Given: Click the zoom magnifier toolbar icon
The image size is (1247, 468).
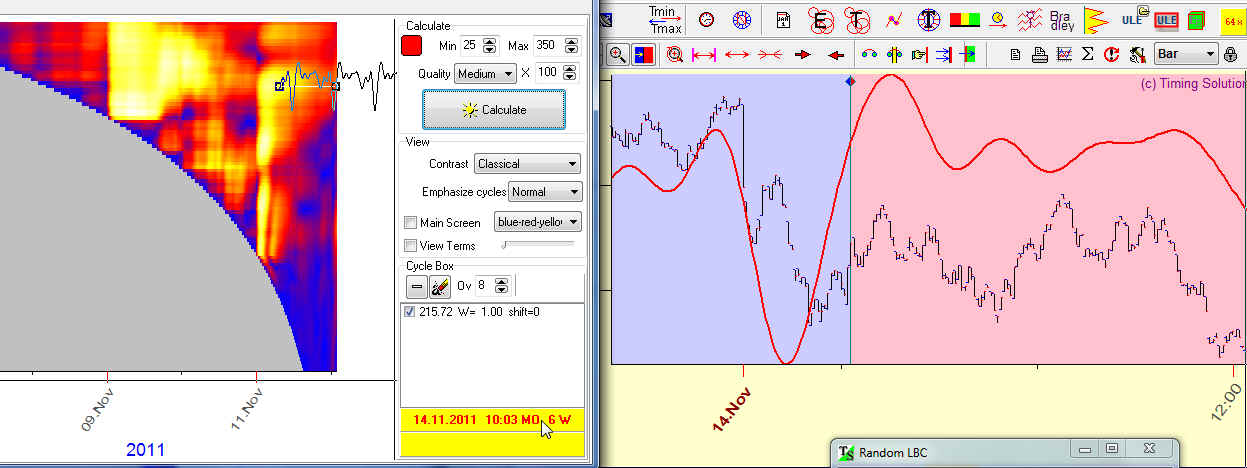Looking at the screenshot, I should [x=618, y=55].
